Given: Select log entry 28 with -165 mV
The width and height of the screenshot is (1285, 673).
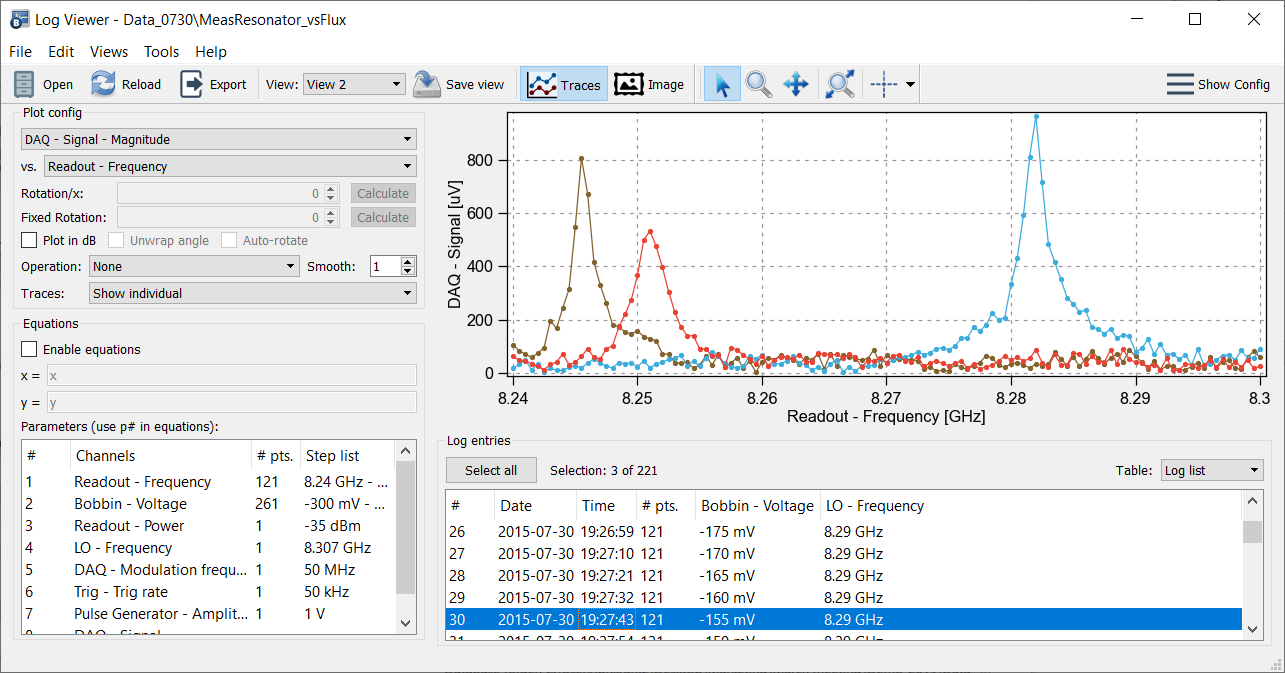Looking at the screenshot, I should point(844,576).
